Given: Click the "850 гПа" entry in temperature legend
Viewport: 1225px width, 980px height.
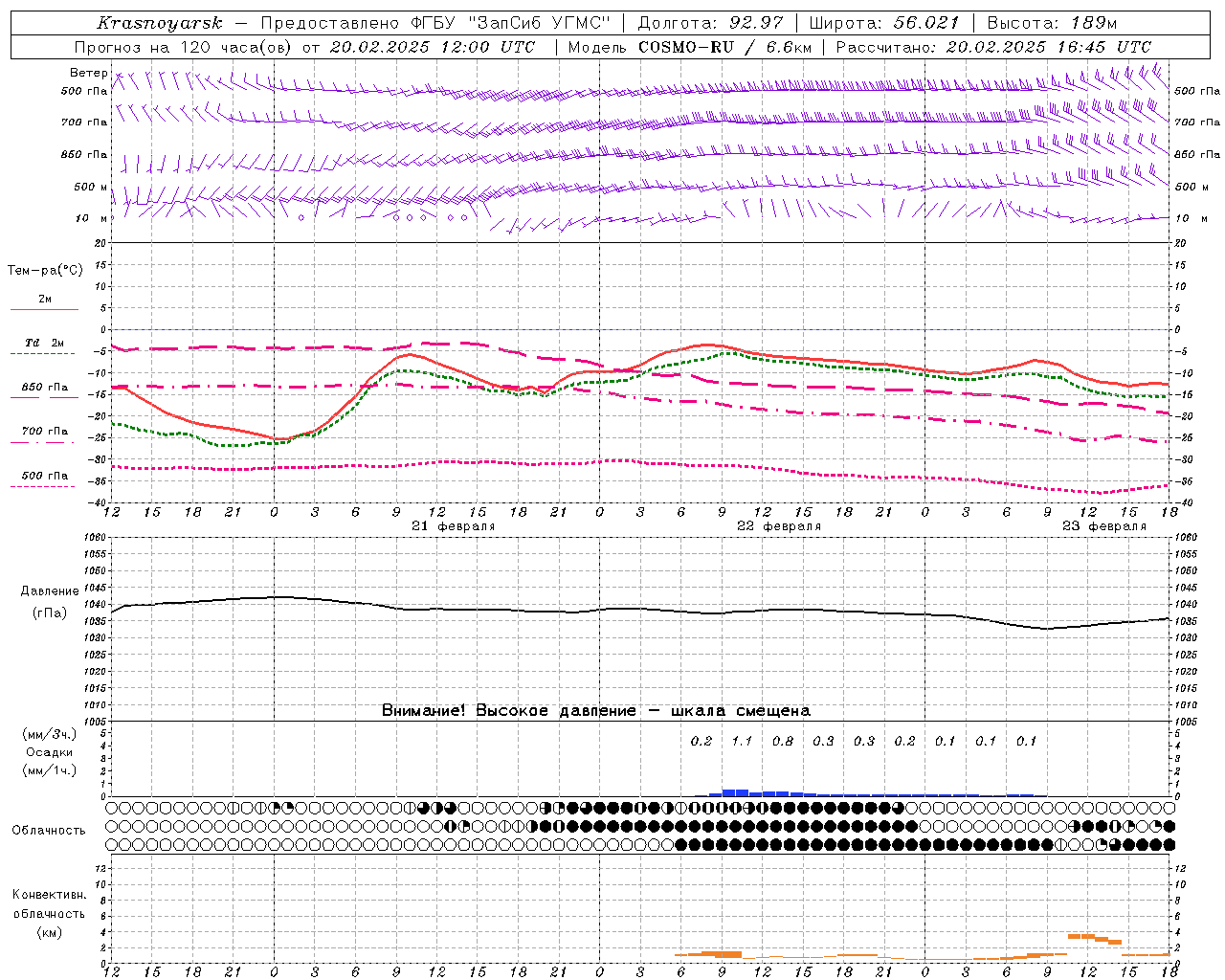Looking at the screenshot, I should tap(45, 388).
